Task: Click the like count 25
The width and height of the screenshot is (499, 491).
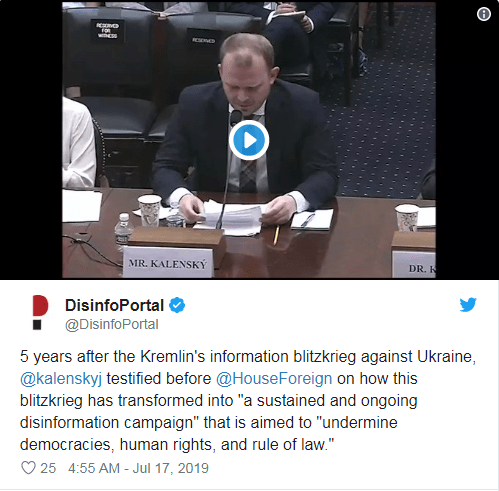Action: (48, 468)
